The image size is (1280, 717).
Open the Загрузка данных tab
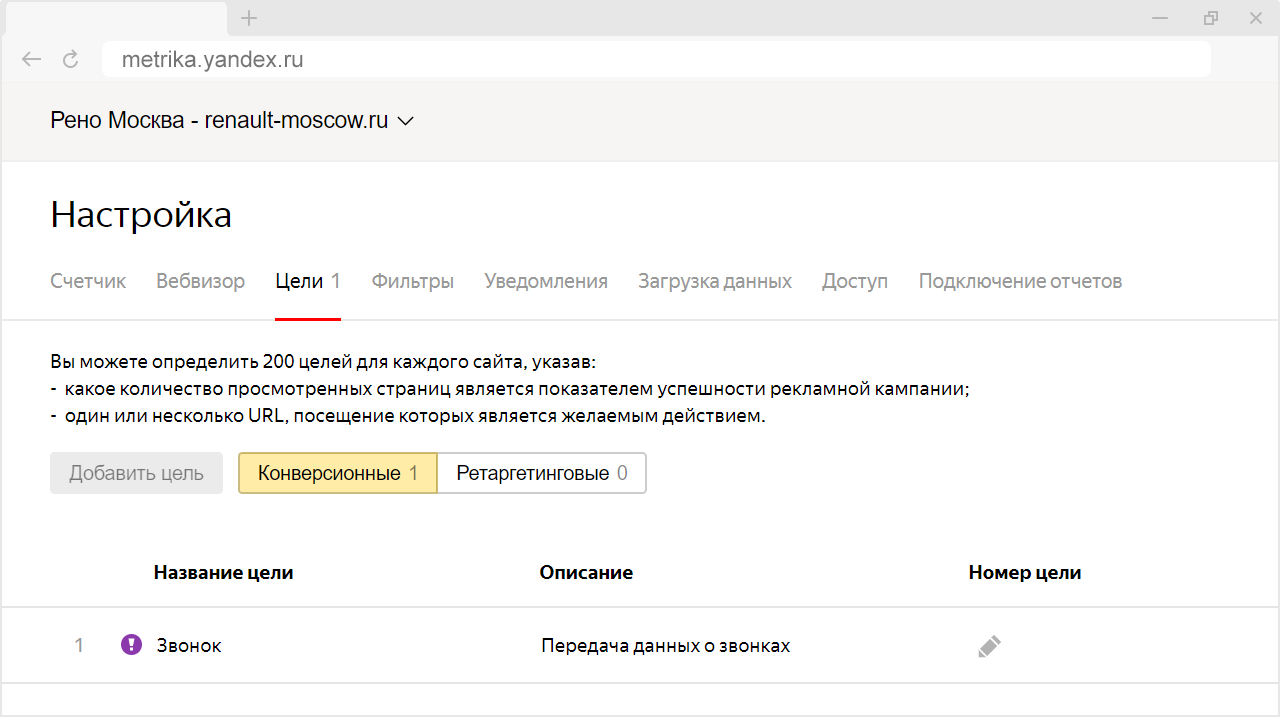click(715, 281)
